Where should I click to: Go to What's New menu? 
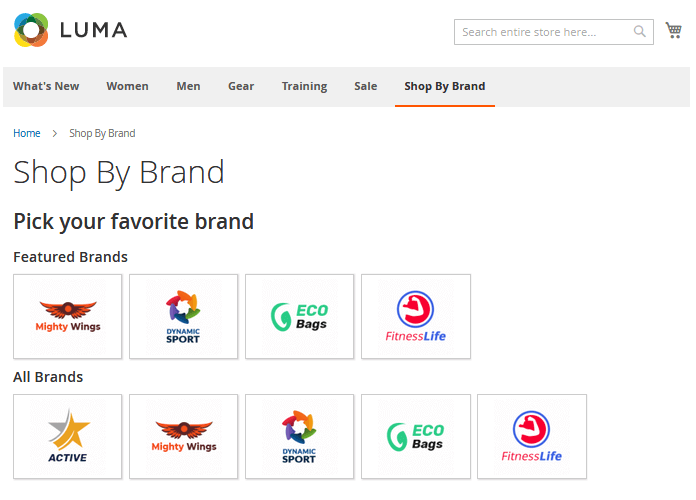[x=46, y=86]
